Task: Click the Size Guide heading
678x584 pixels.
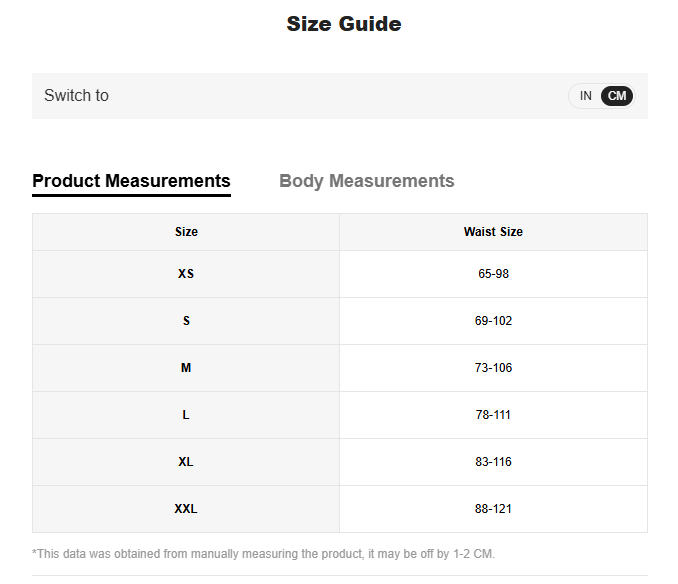Action: click(344, 24)
